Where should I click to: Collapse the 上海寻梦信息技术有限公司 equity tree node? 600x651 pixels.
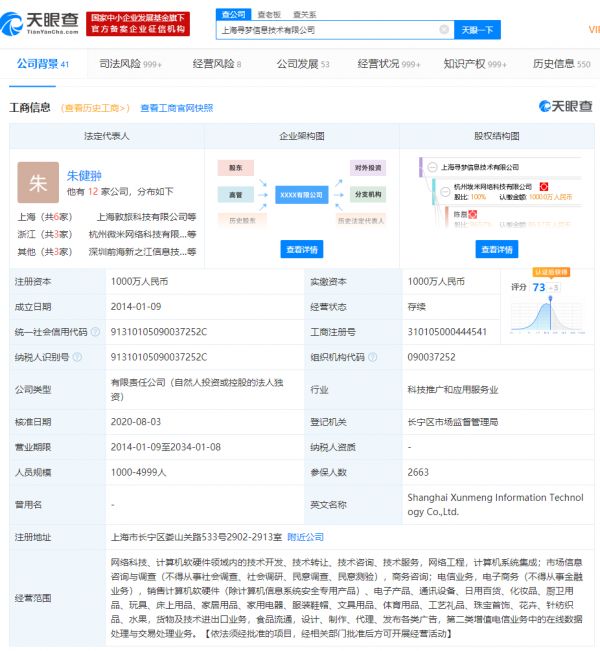coord(431,168)
